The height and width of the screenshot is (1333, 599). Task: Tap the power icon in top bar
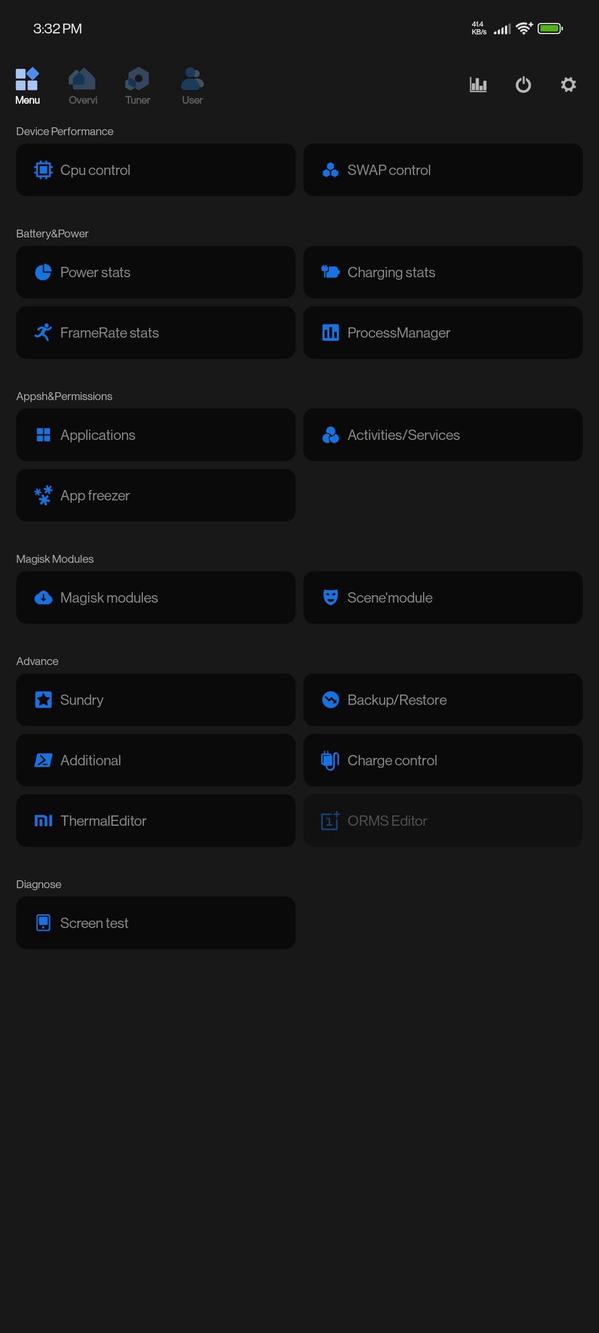tap(523, 85)
